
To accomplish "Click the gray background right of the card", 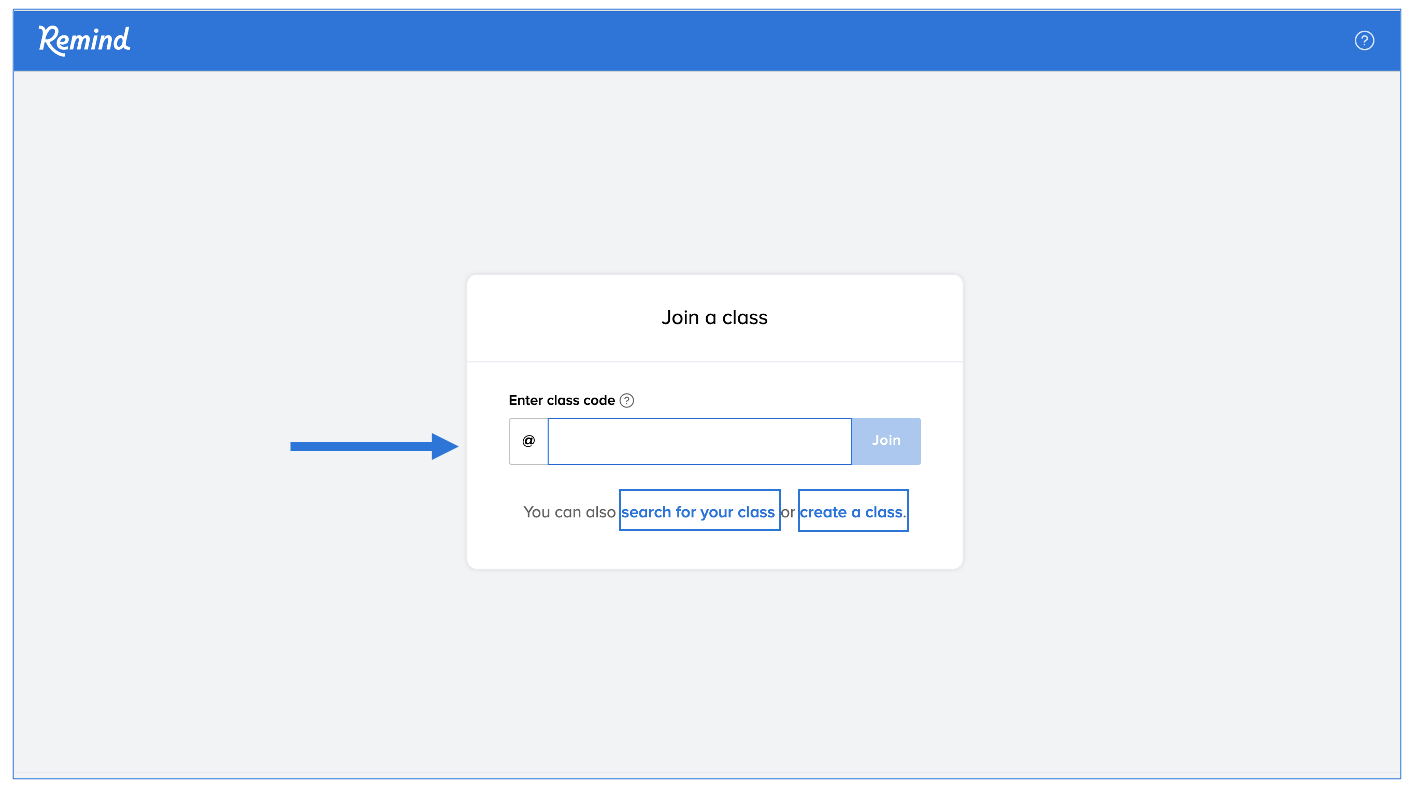I will point(1180,420).
